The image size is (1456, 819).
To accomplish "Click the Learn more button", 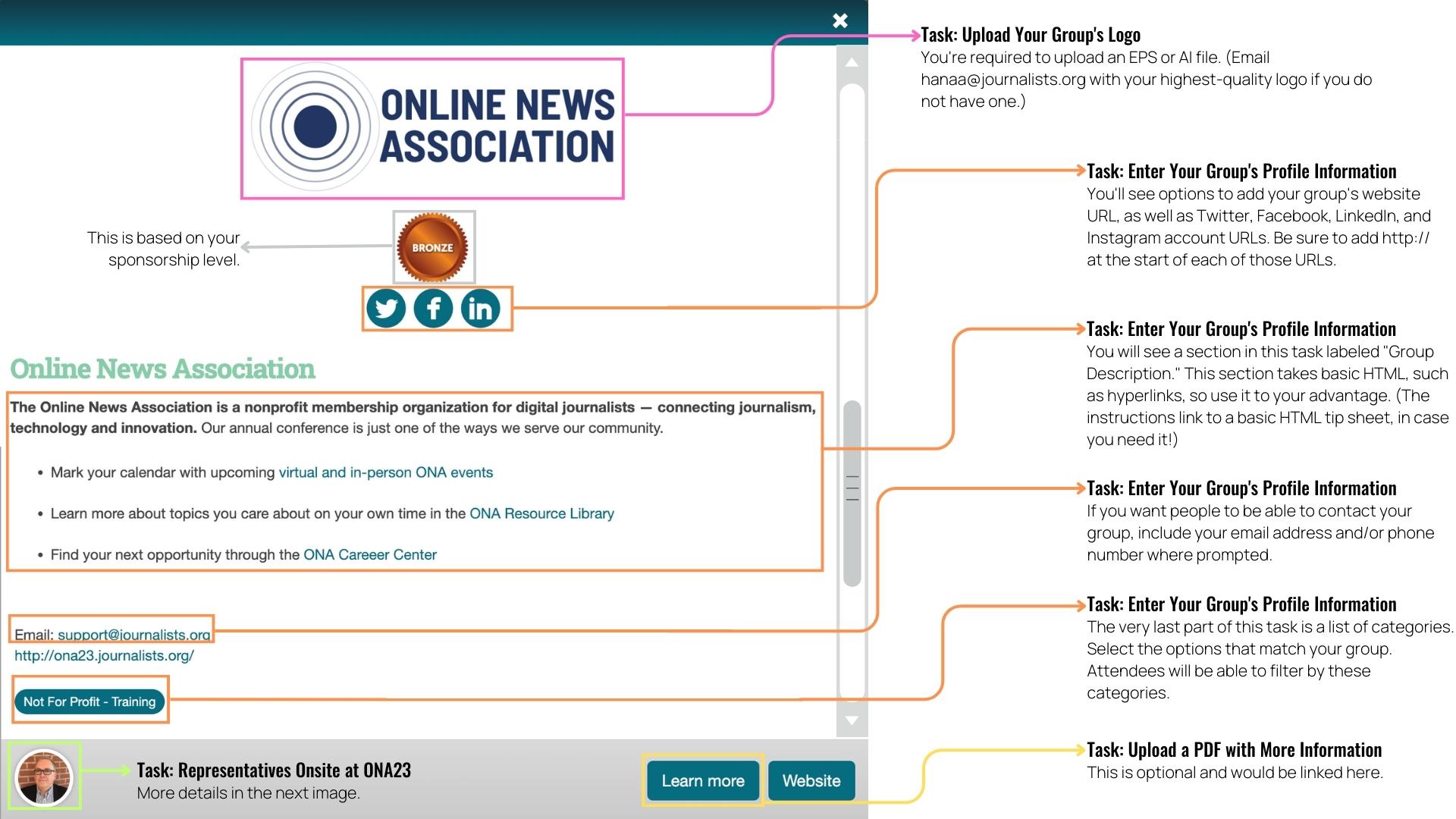I will point(701,780).
